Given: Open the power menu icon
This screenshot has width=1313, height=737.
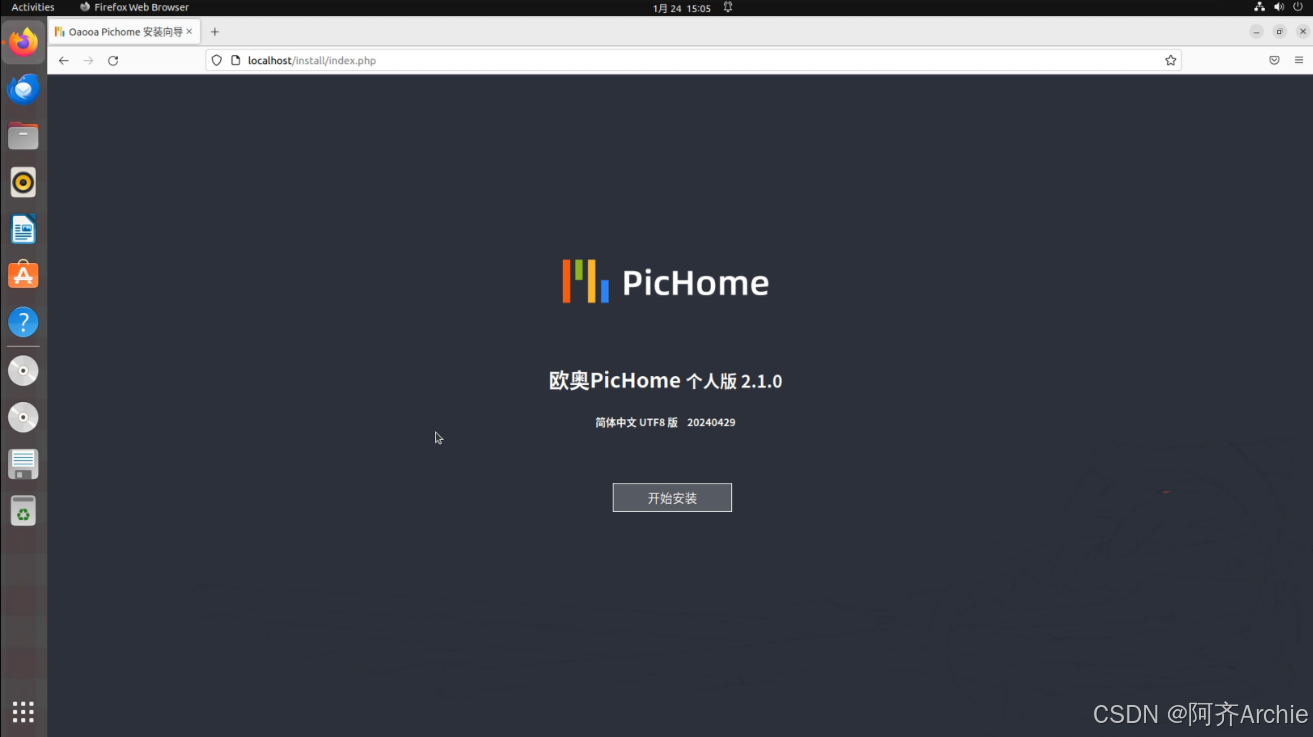Looking at the screenshot, I should (1298, 7).
